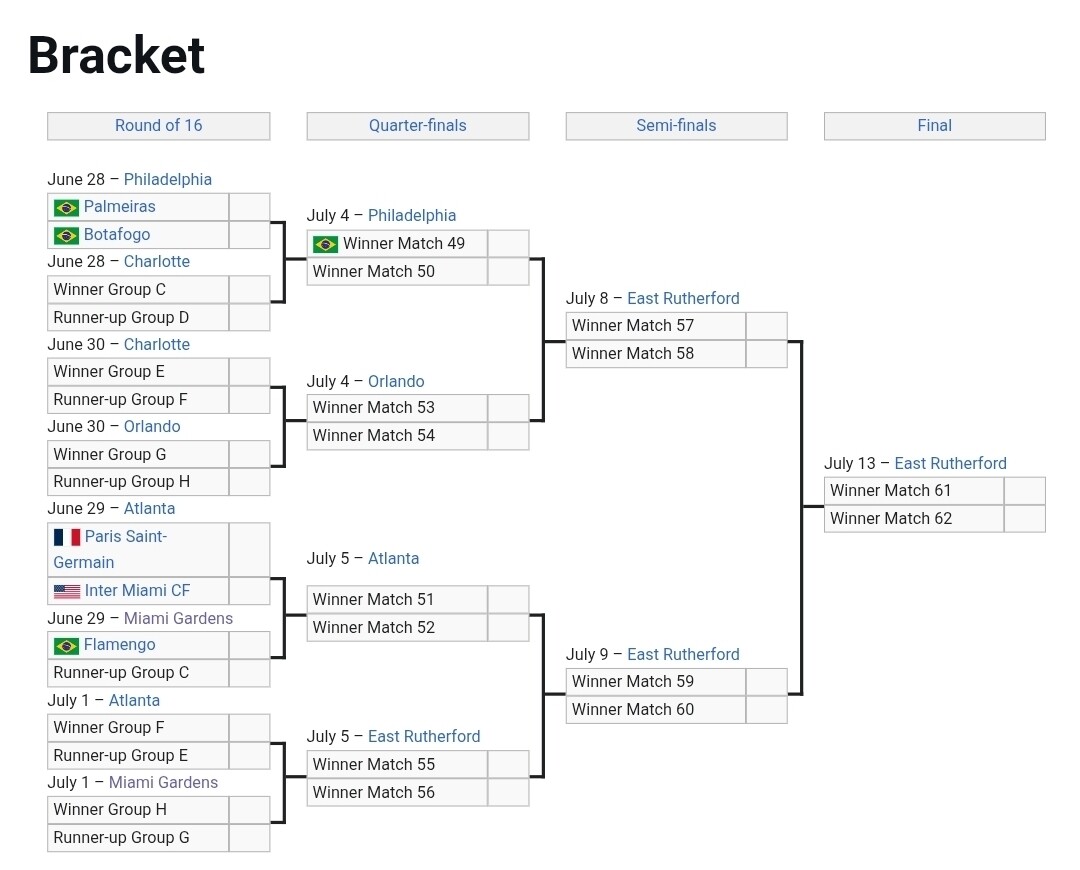This screenshot has height=870, width=1080.
Task: Select the Quarter-finals header link
Action: [x=417, y=126]
